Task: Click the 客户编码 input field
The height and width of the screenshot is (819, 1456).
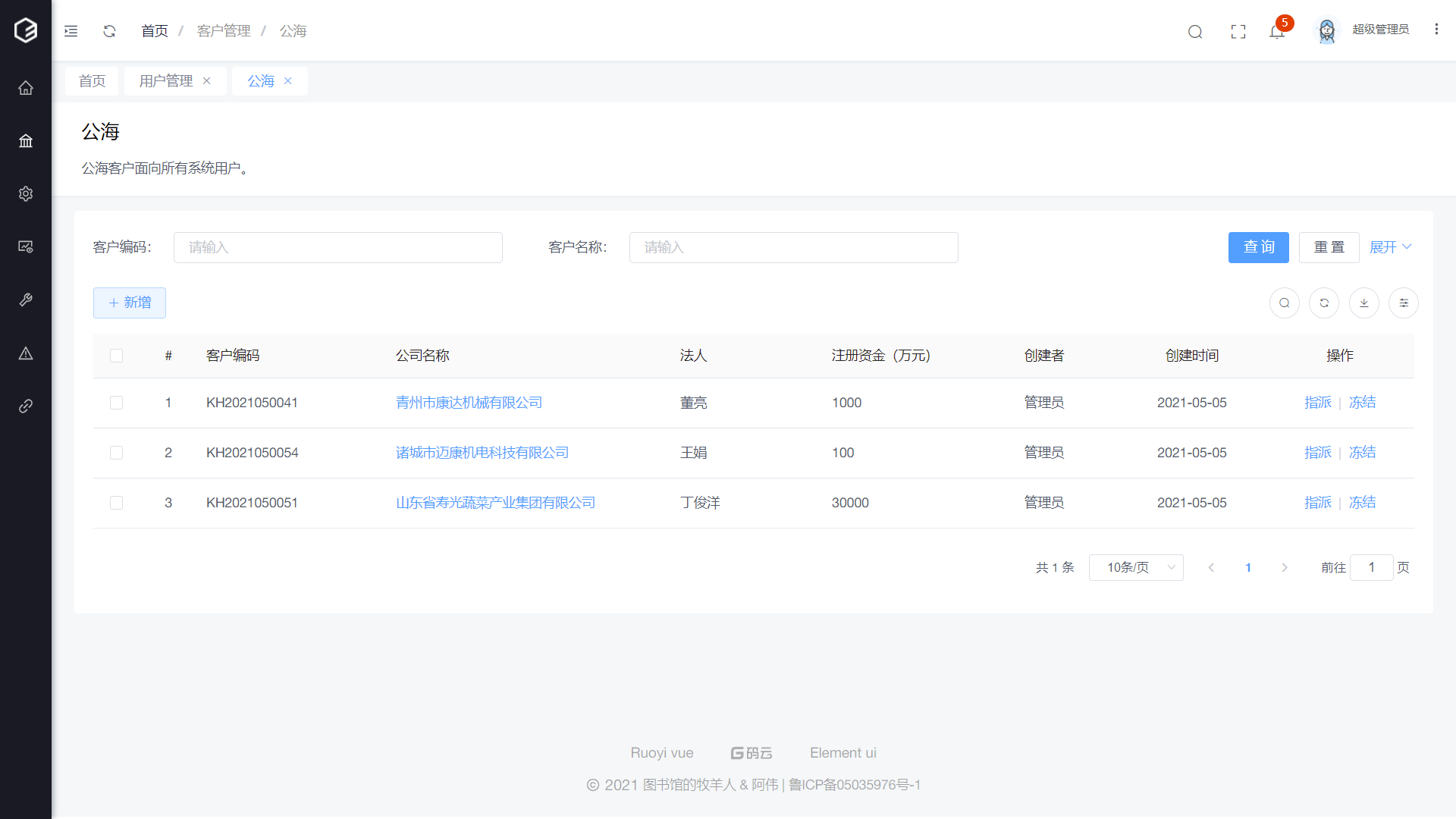Action: pos(337,247)
